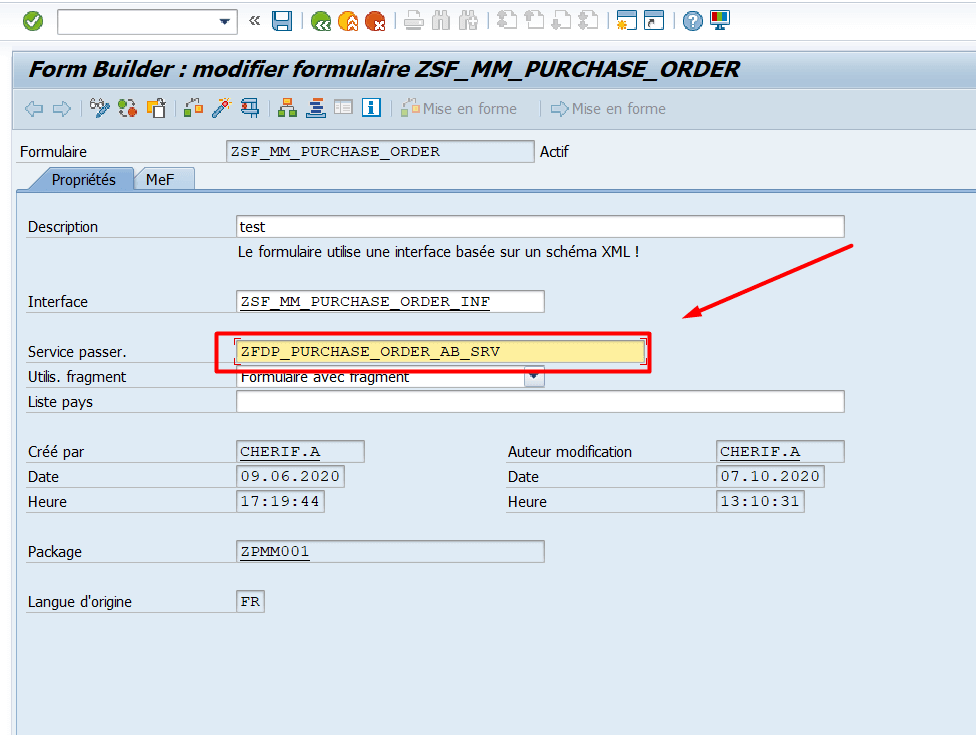Click Package value ZPMM001
Viewport: 976px width, 735px height.
(x=390, y=551)
